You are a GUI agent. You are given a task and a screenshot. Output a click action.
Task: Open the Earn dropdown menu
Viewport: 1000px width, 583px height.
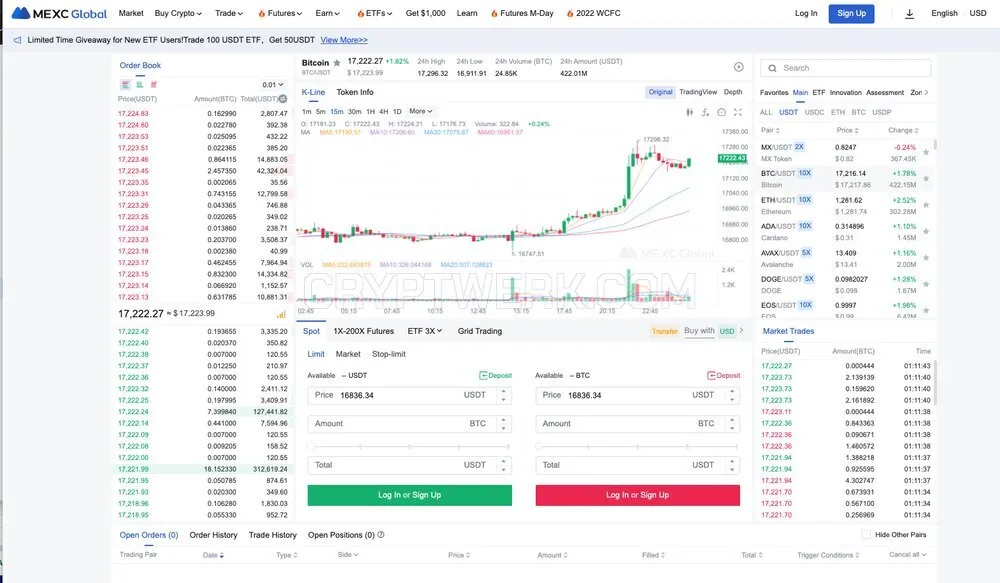[328, 13]
